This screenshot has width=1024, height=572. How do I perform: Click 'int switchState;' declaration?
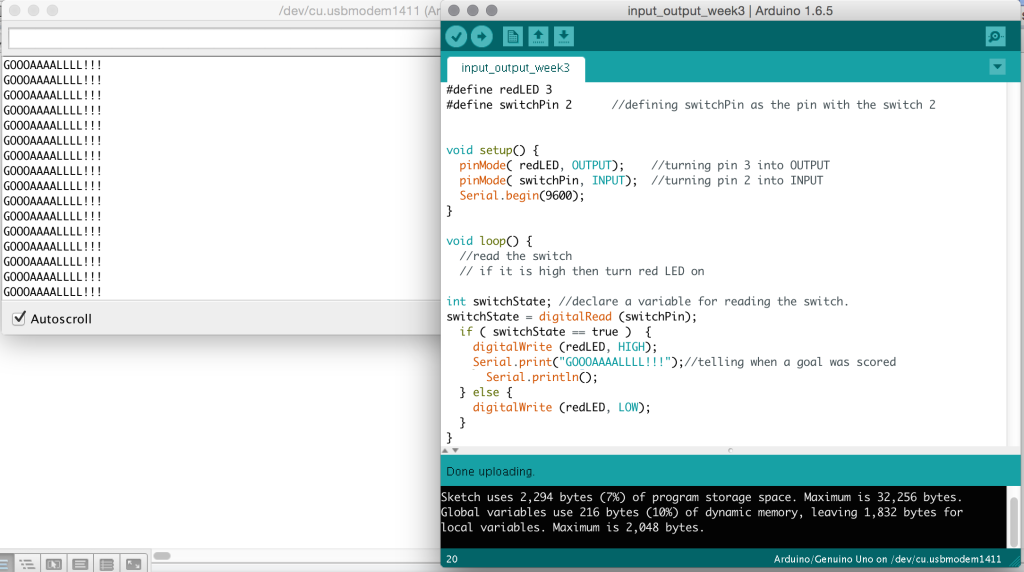499,301
